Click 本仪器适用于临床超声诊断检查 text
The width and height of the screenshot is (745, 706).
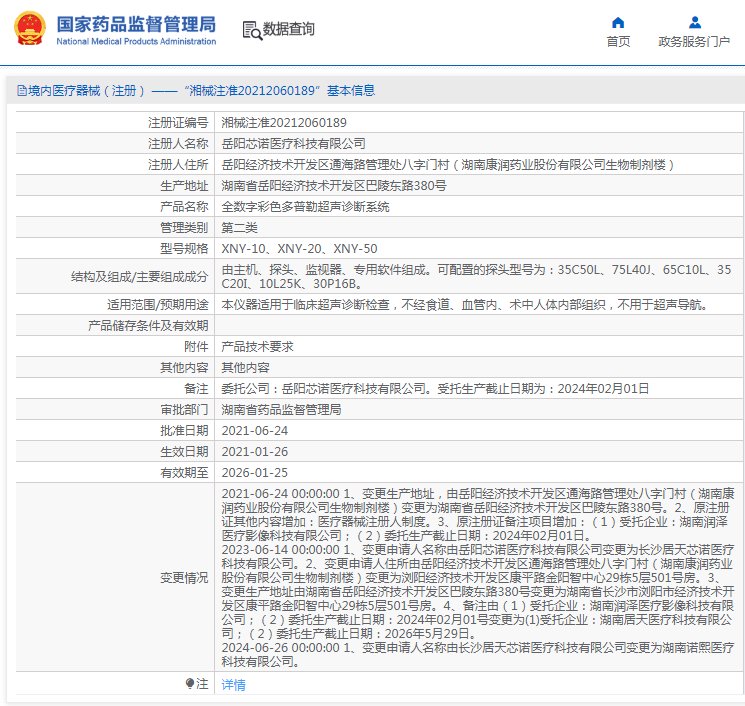pos(464,304)
